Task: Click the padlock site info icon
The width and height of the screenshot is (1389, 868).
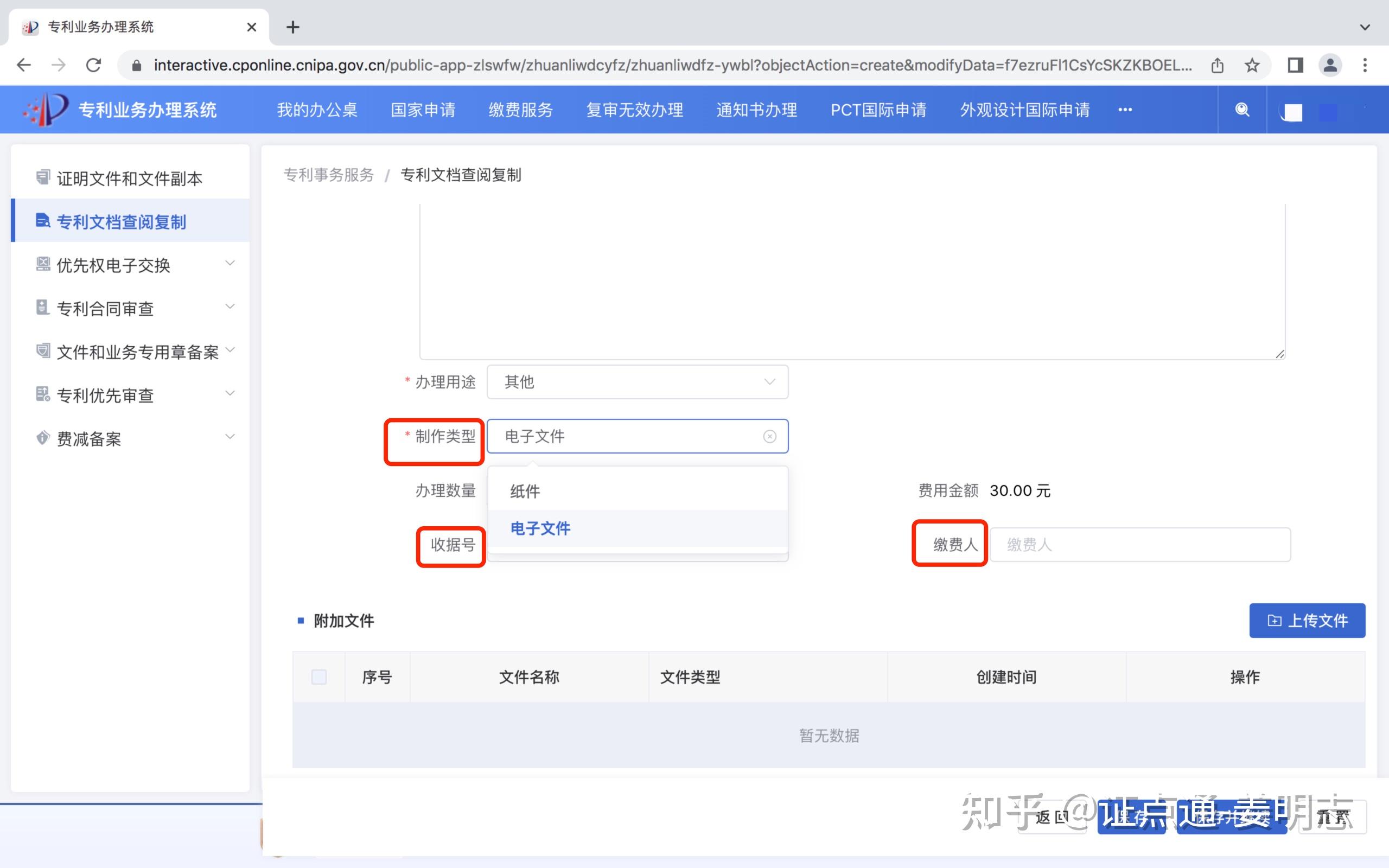Action: tap(137, 66)
